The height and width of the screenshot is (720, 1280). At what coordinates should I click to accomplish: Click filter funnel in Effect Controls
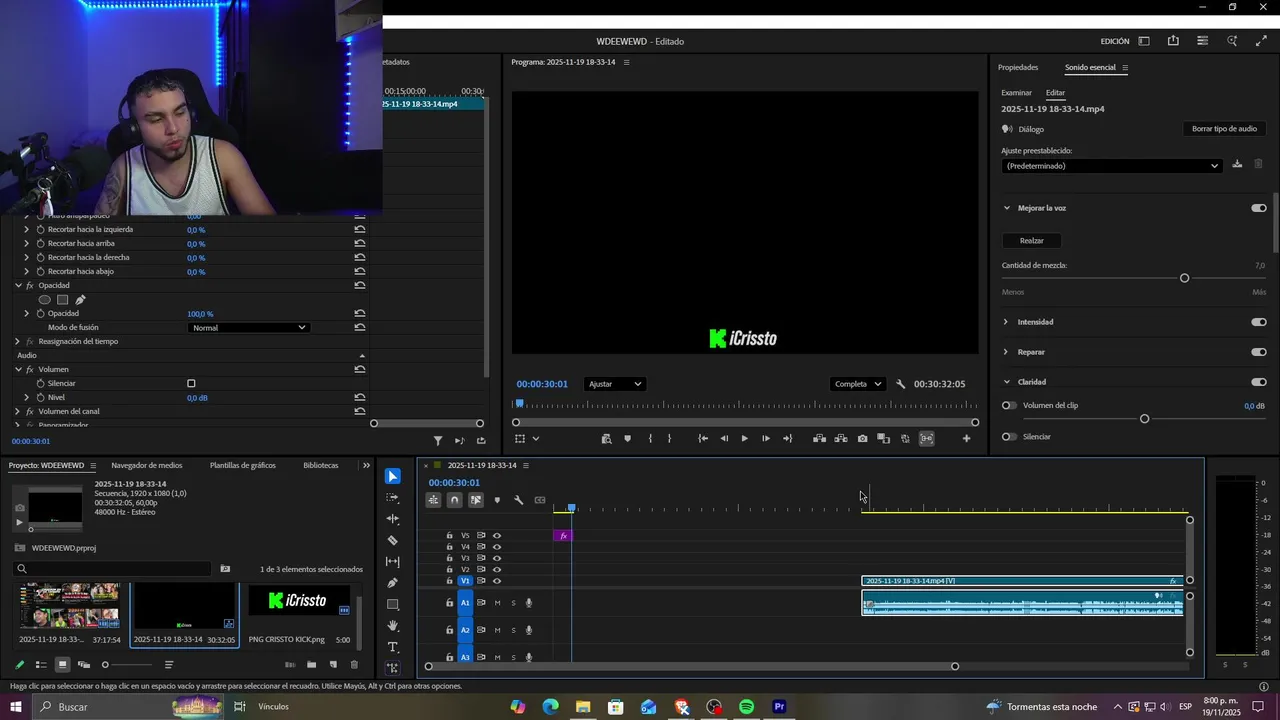click(438, 441)
